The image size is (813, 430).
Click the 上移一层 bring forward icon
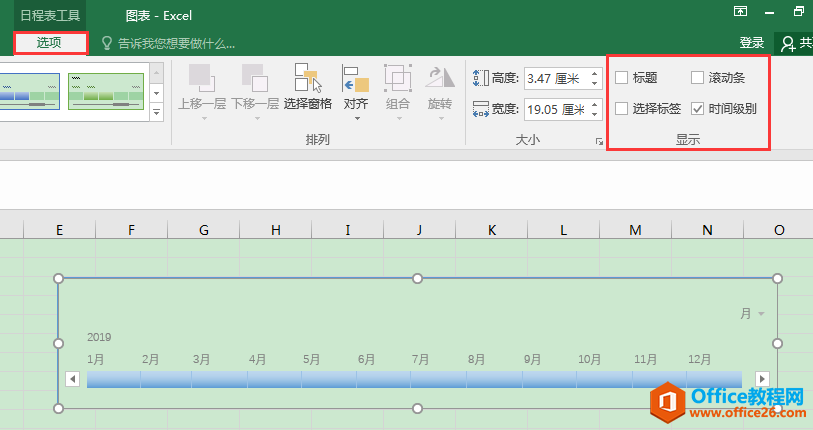[202, 78]
